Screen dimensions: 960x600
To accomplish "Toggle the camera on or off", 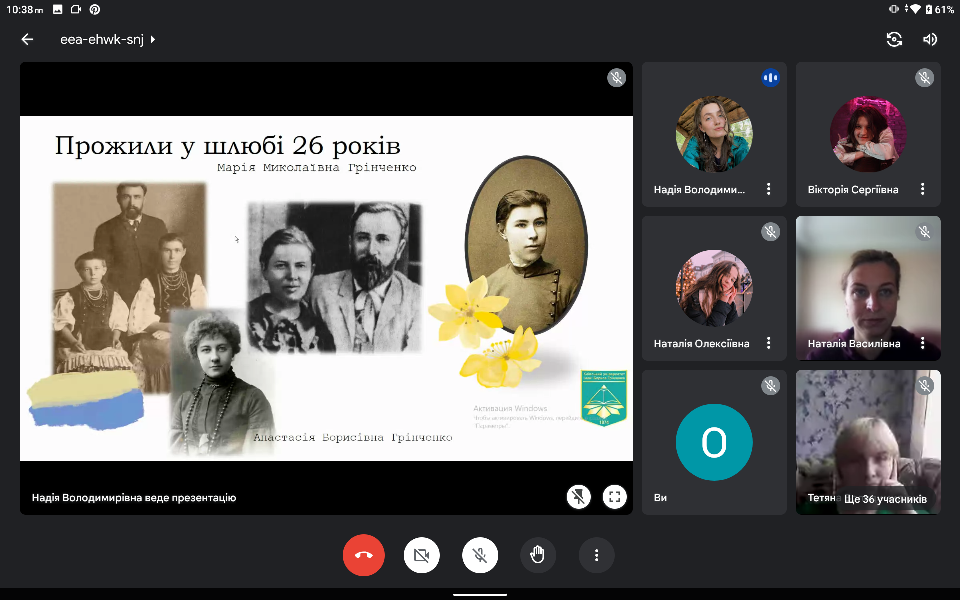I will coord(422,555).
